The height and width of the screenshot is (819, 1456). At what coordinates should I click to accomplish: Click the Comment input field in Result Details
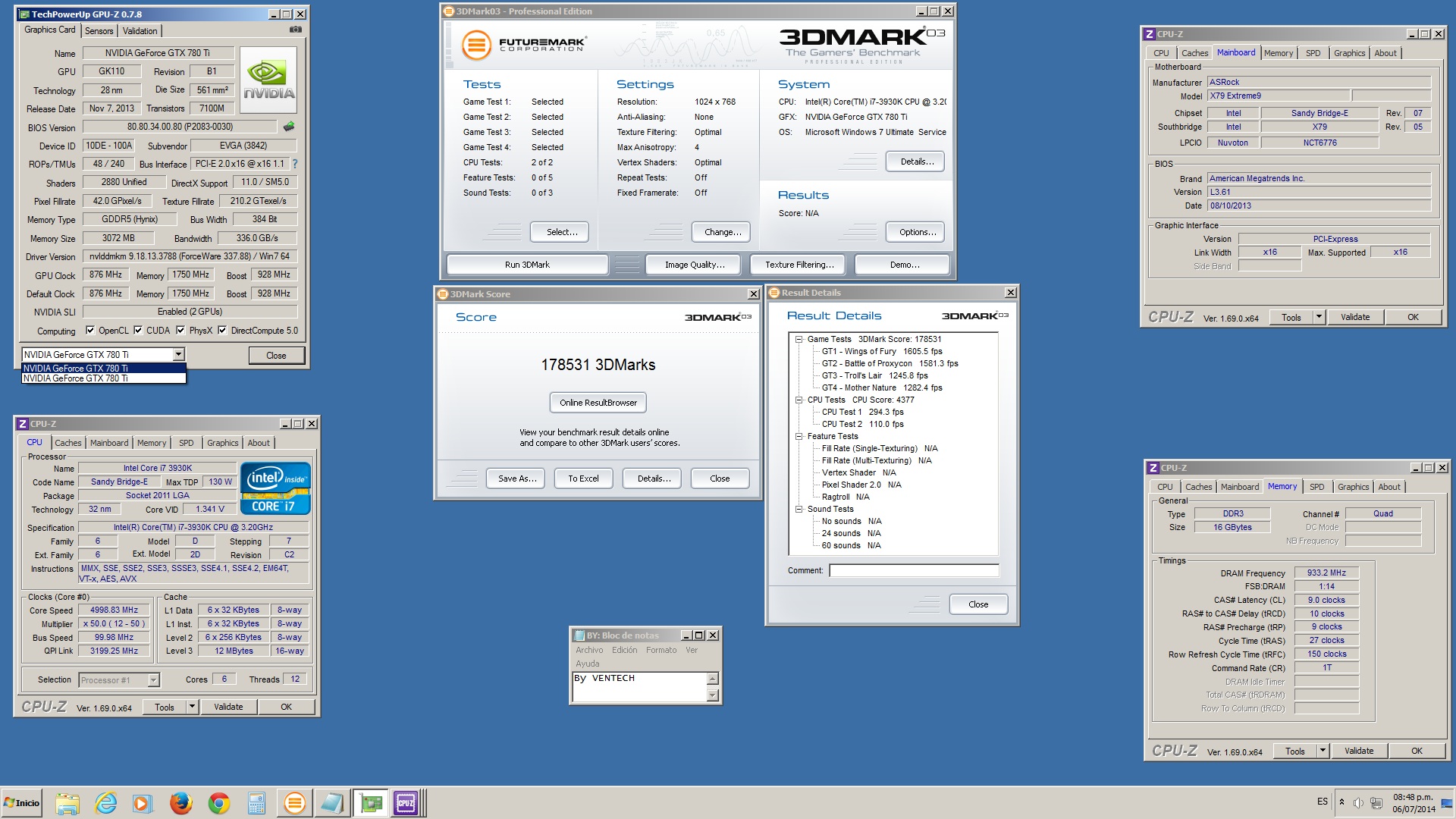pos(914,570)
